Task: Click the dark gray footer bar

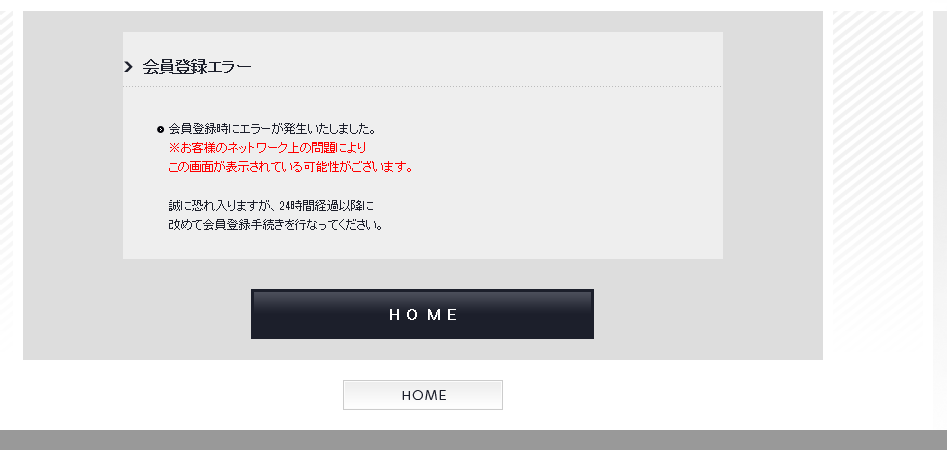Action: pos(474,440)
